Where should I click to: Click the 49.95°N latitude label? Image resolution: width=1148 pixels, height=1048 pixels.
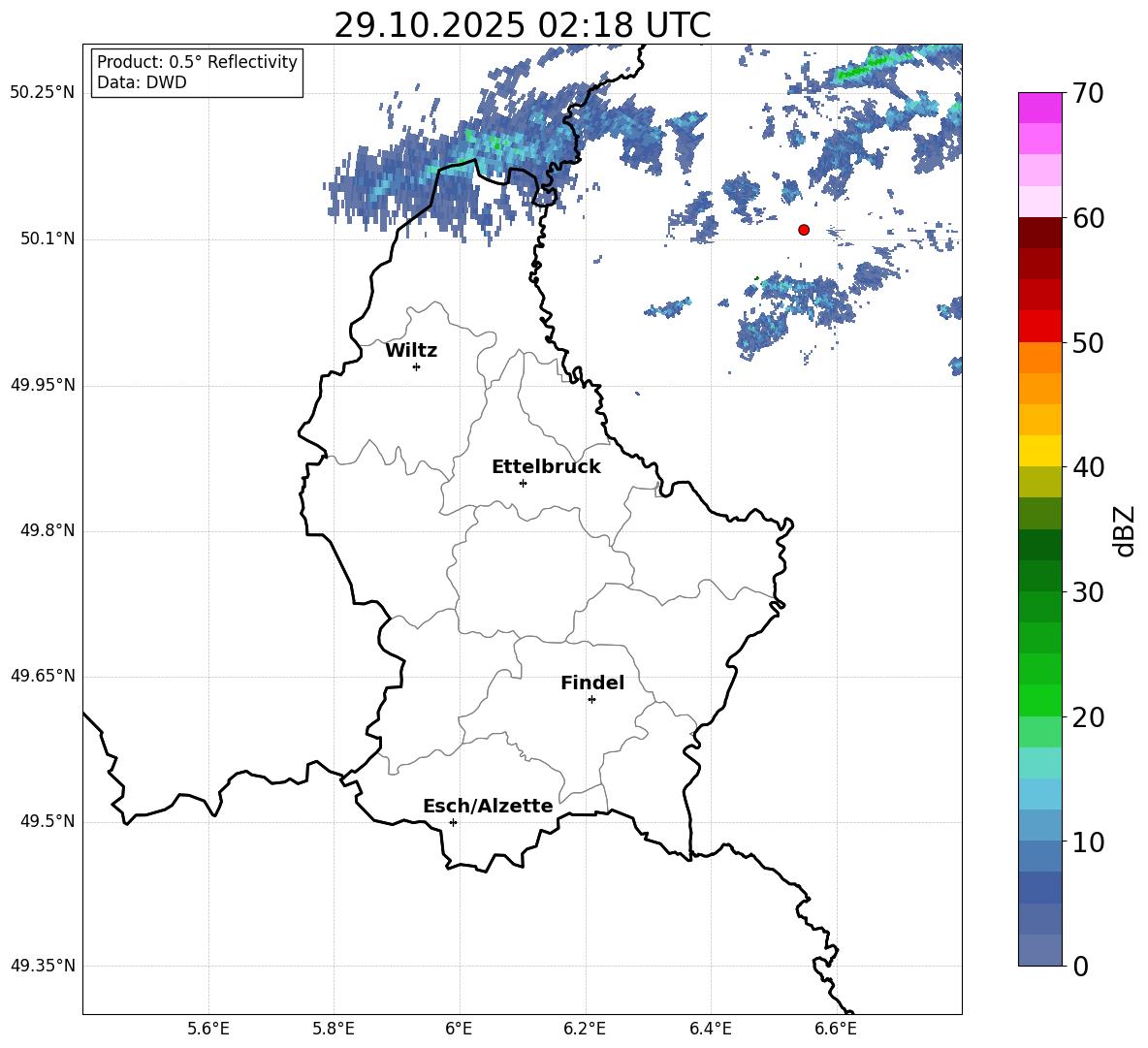point(43,385)
